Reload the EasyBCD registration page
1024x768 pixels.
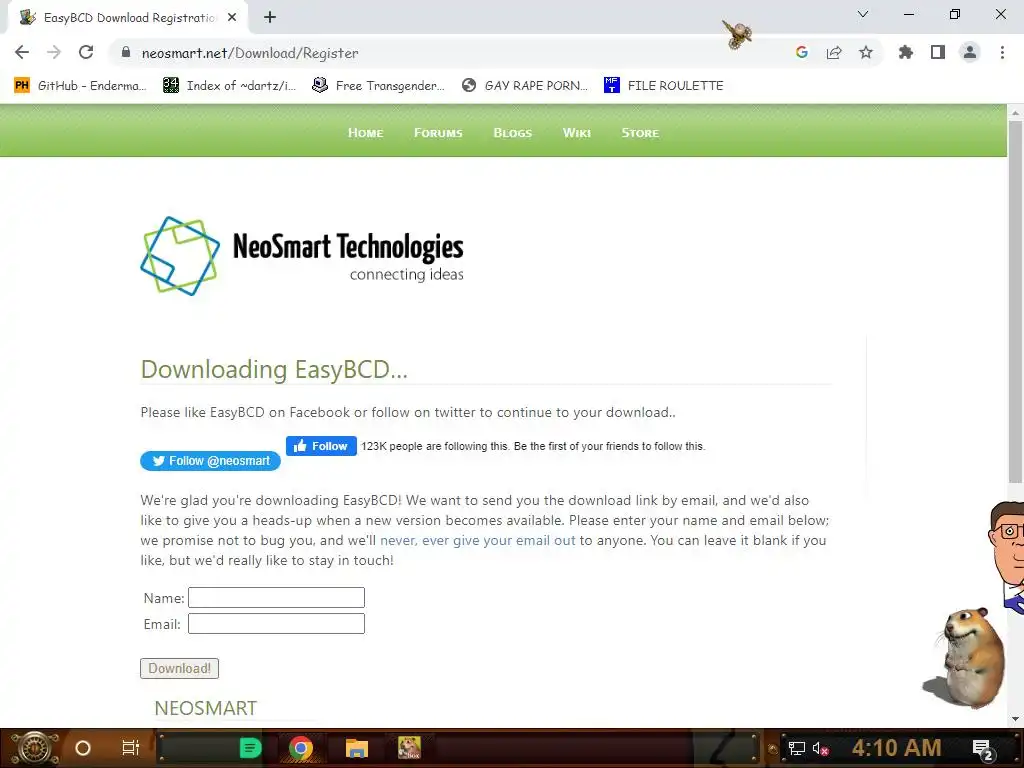pyautogui.click(x=86, y=52)
